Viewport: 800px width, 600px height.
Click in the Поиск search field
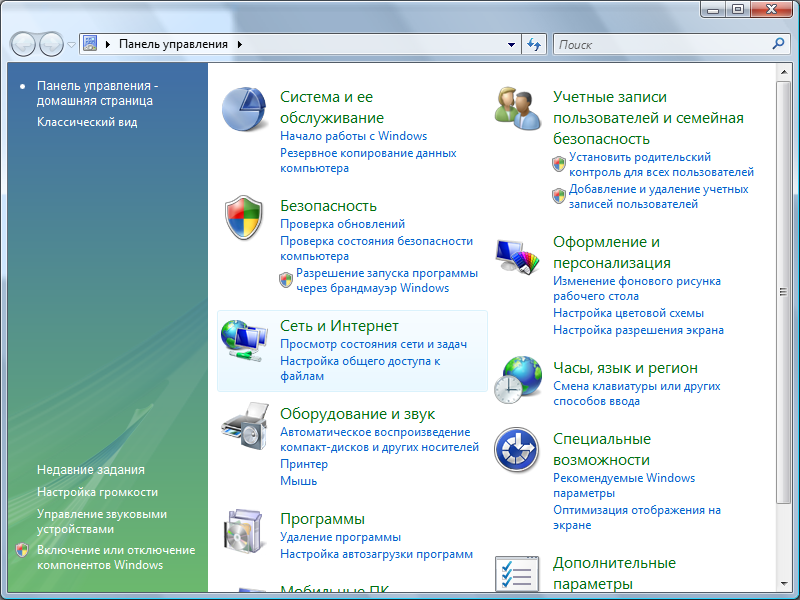point(660,44)
